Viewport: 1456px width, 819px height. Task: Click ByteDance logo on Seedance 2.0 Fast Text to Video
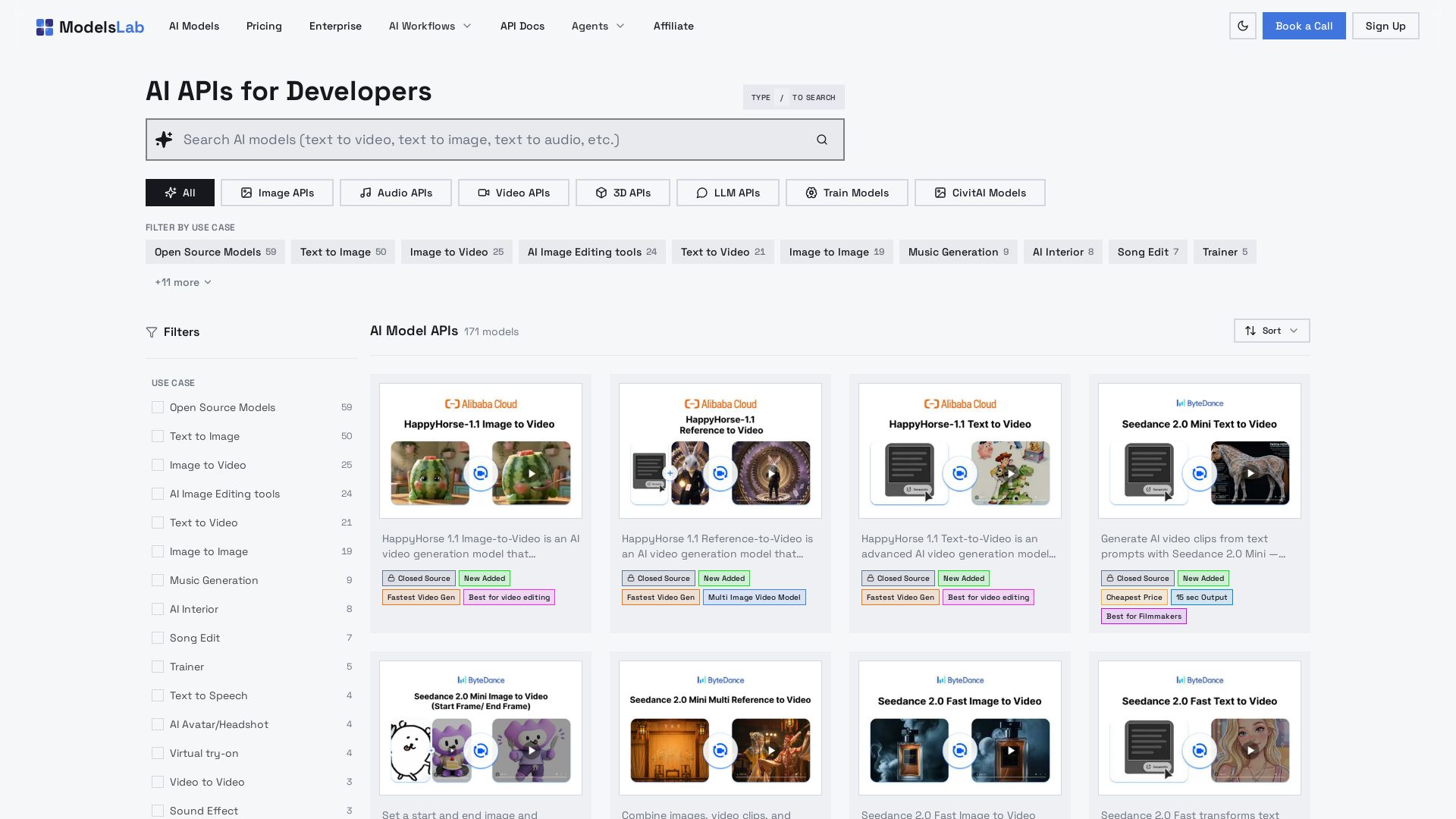coord(1200,680)
